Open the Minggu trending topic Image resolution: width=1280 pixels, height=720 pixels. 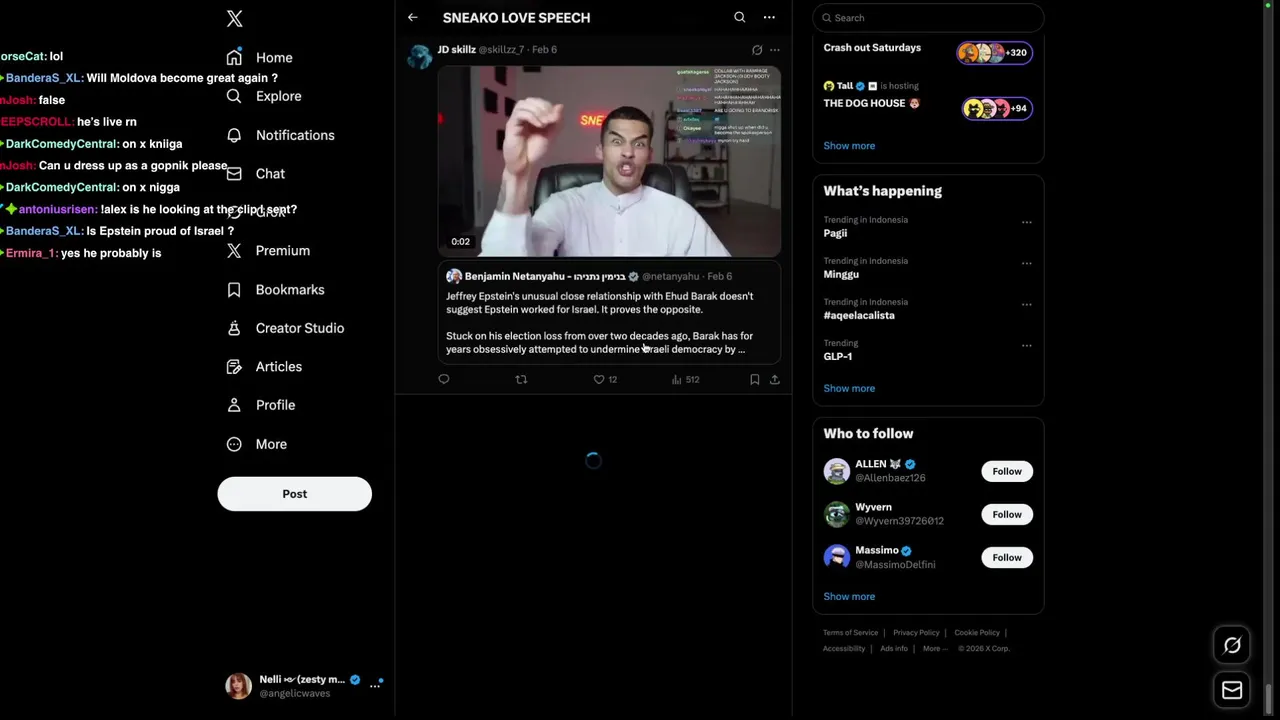point(841,274)
